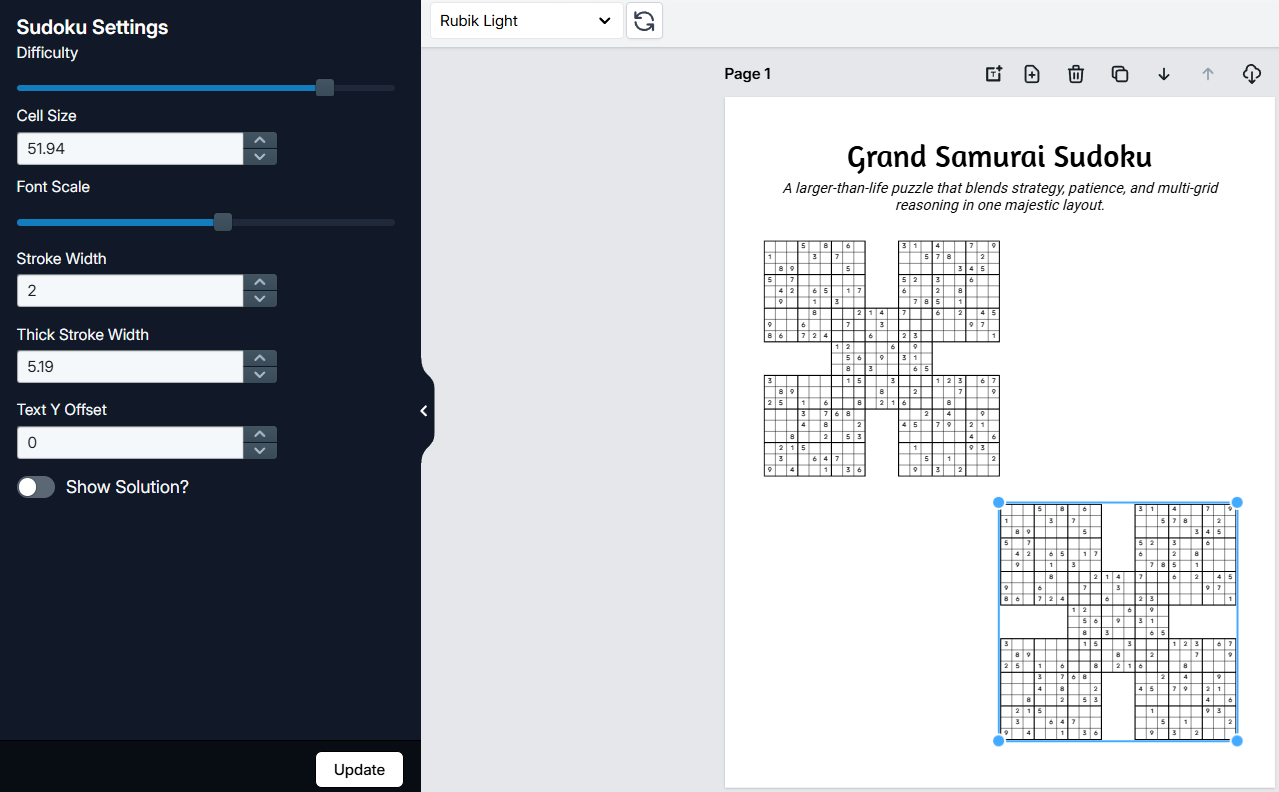Add a new page
Screen dimensions: 1279x792
(1032, 74)
